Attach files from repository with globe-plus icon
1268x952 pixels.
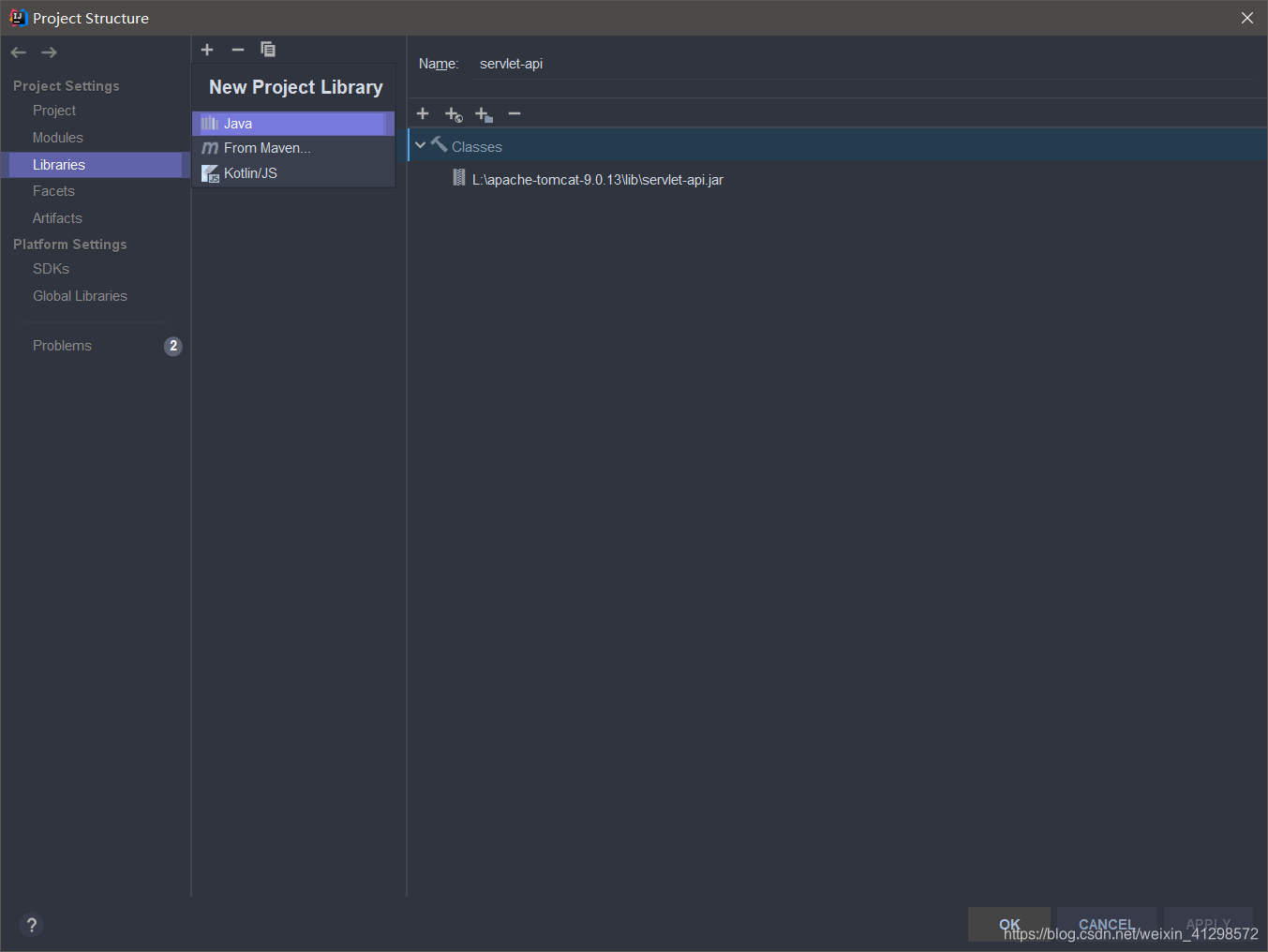(454, 113)
